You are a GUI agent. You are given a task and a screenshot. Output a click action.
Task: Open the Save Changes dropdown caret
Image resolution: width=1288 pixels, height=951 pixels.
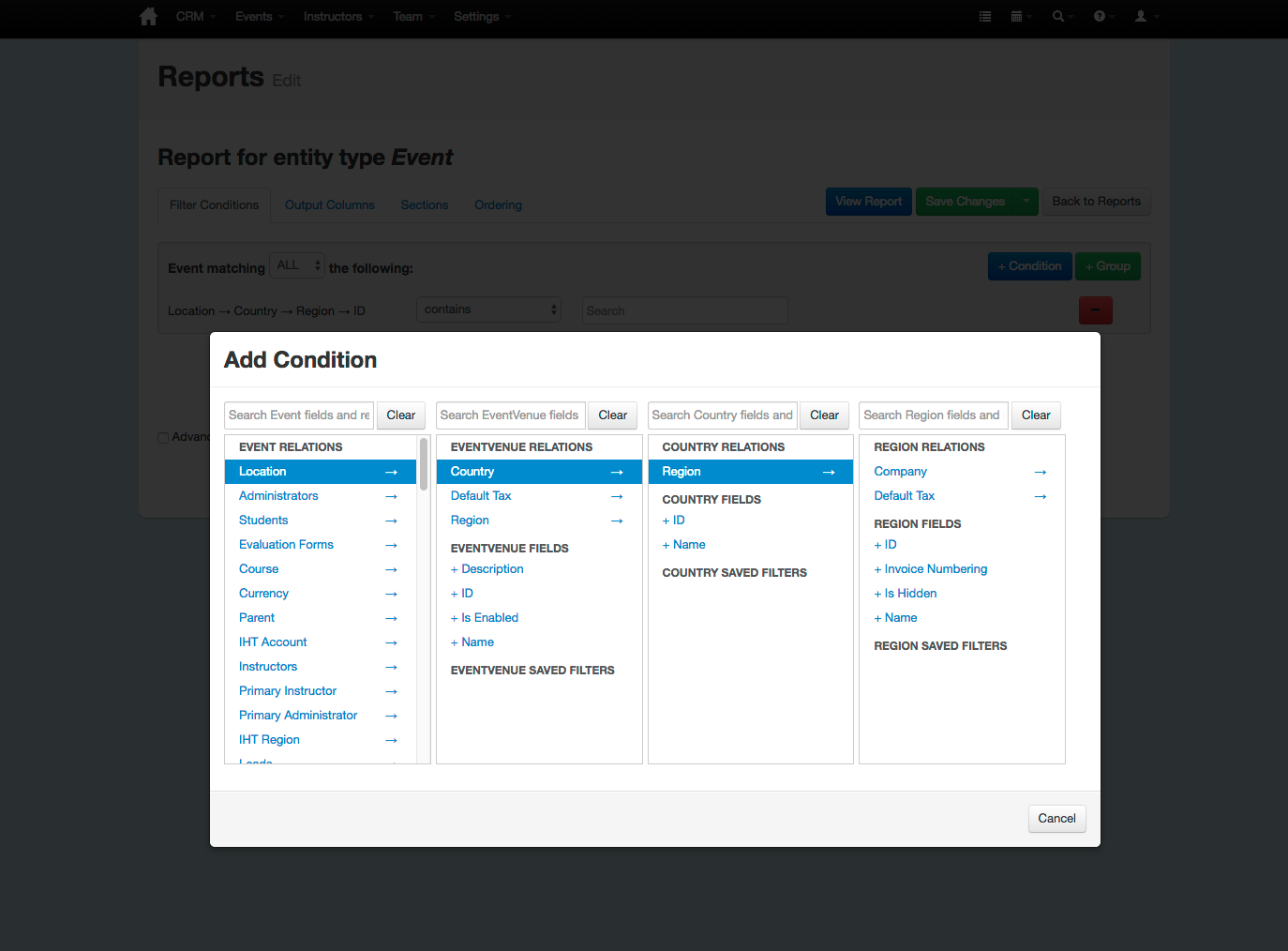(1026, 202)
